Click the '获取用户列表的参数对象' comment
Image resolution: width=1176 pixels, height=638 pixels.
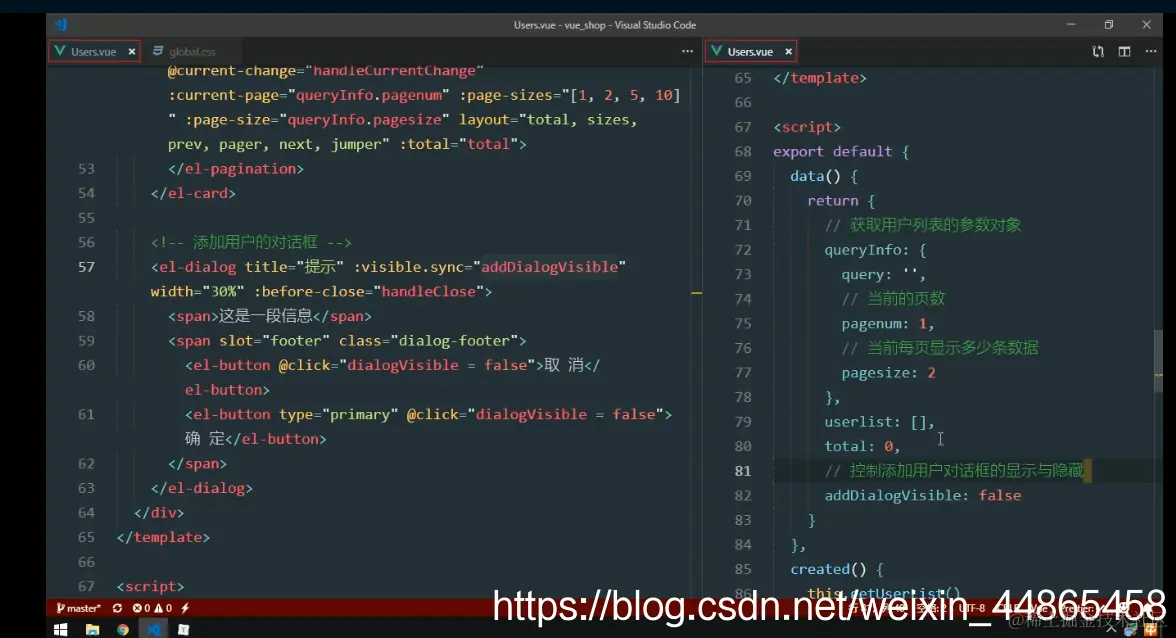point(922,225)
